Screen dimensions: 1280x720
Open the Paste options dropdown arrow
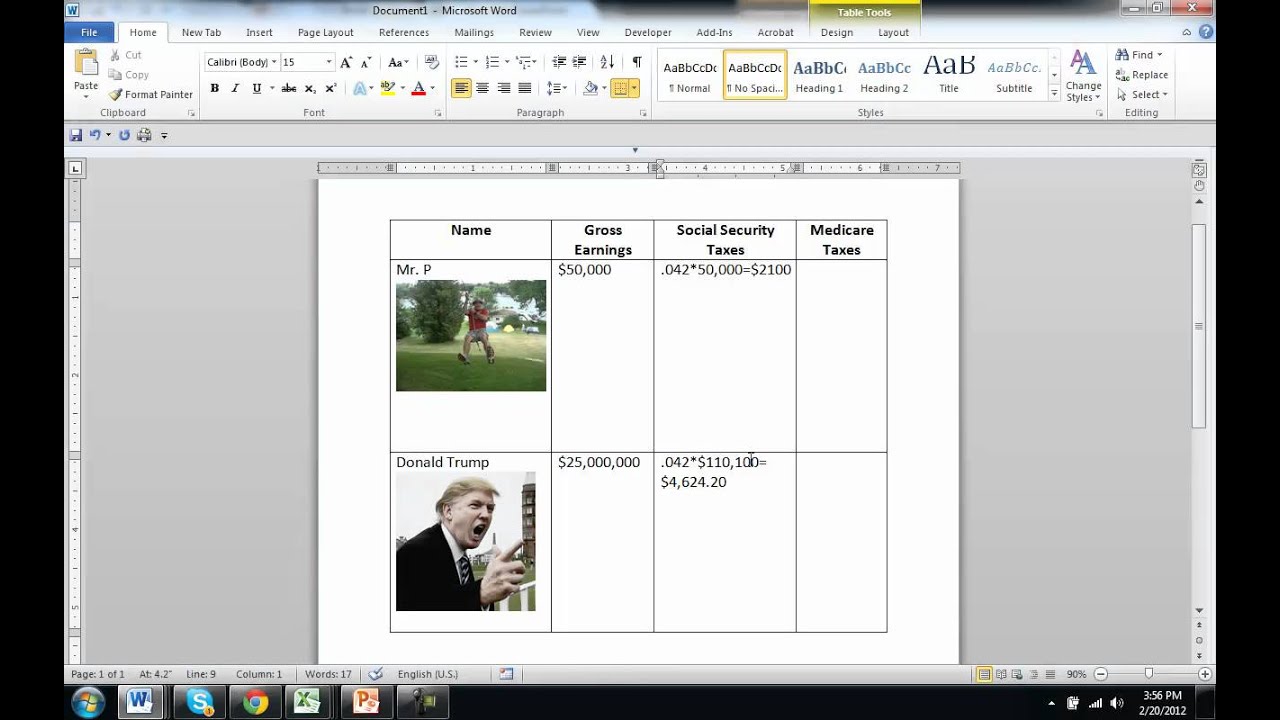(x=86, y=95)
